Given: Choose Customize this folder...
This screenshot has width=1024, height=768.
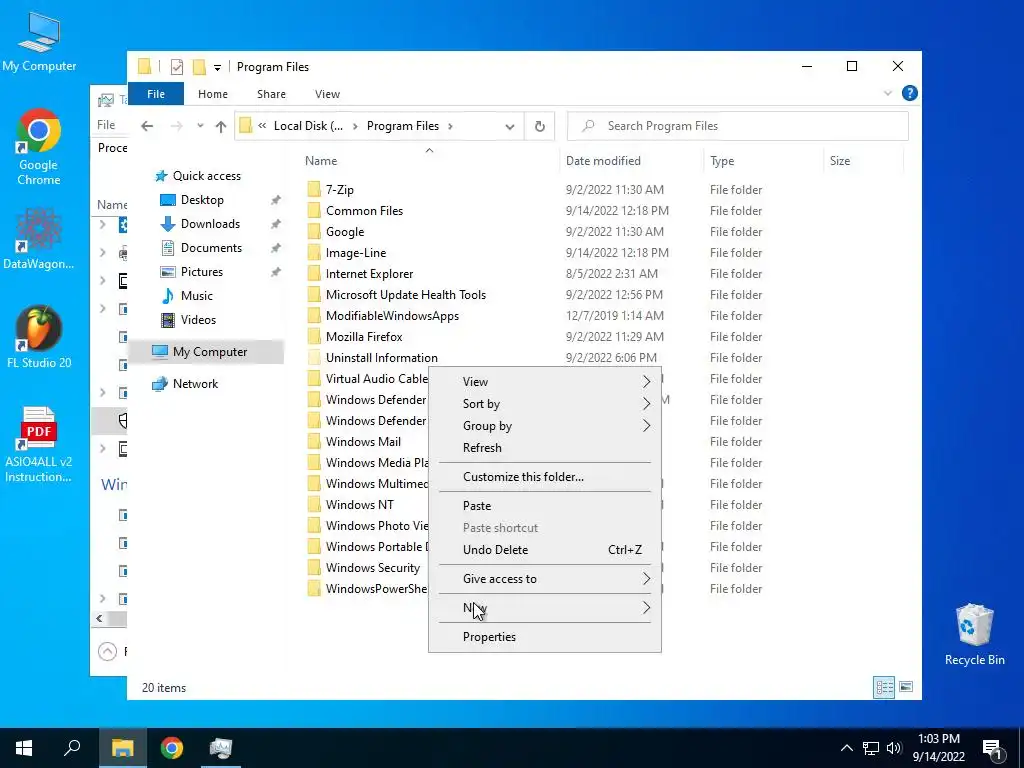Looking at the screenshot, I should click(x=545, y=477).
